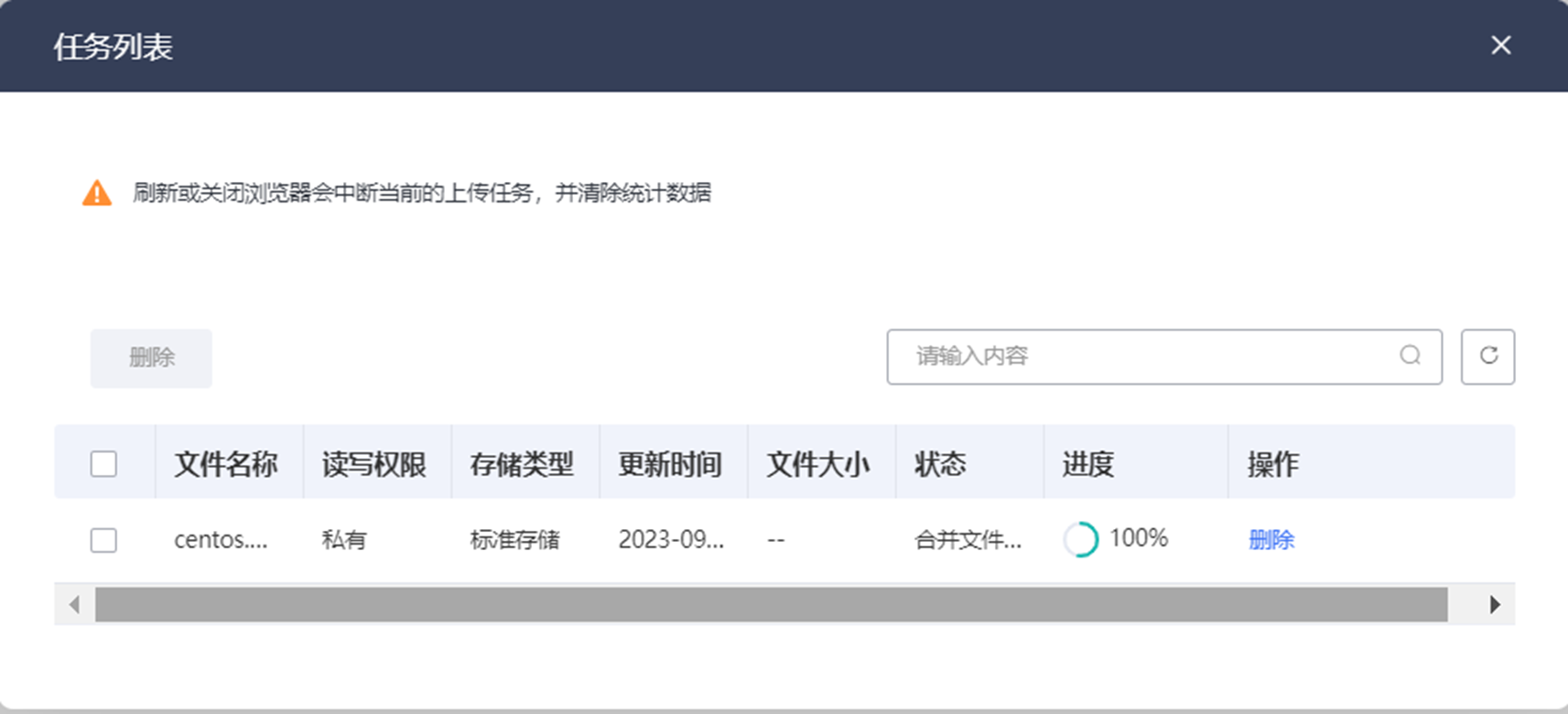1568x714 pixels.
Task: Click the -- file size cell
Action: point(776,540)
